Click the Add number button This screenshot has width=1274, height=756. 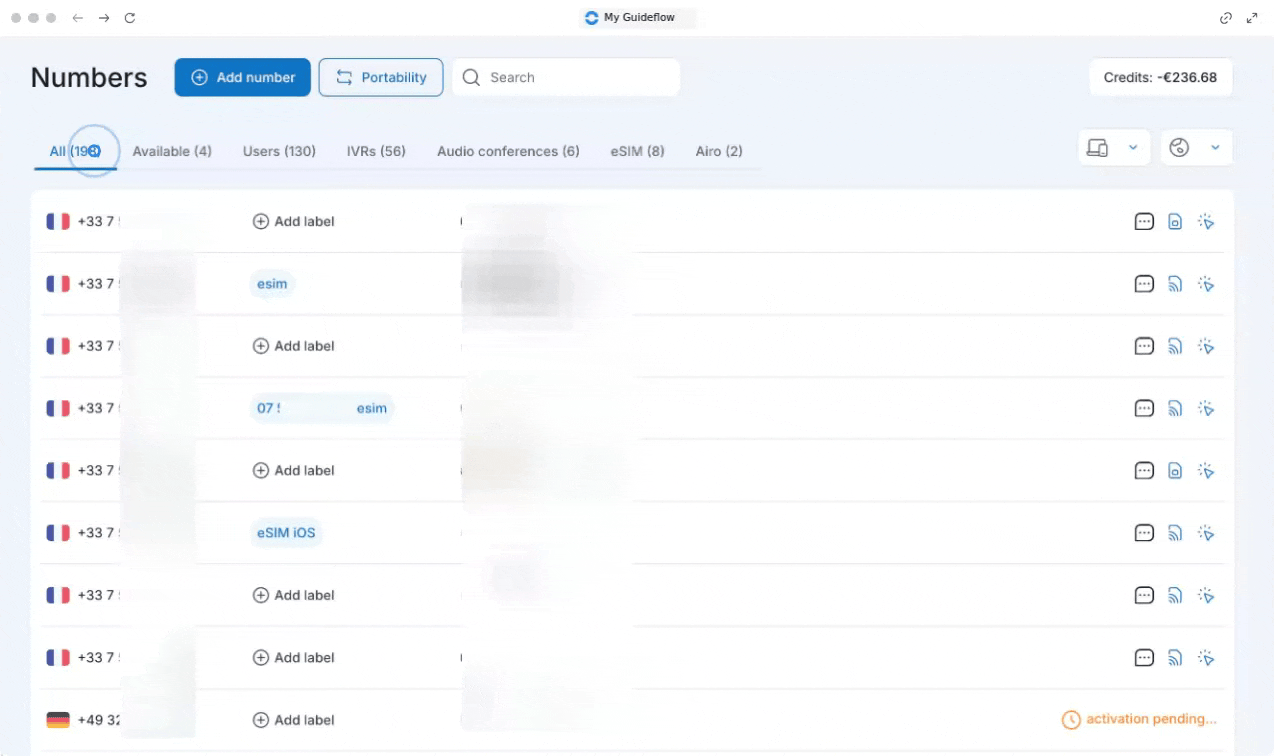(242, 77)
